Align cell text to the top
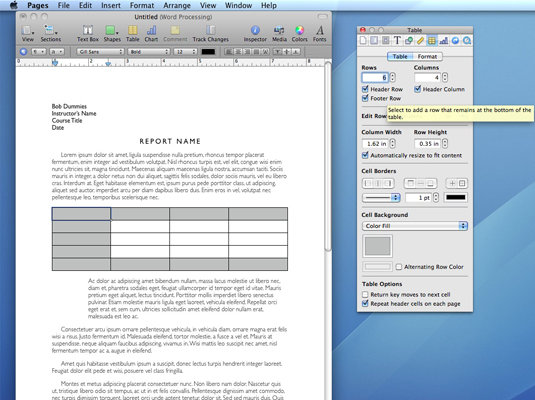This screenshot has width=535, height=400. (278, 52)
